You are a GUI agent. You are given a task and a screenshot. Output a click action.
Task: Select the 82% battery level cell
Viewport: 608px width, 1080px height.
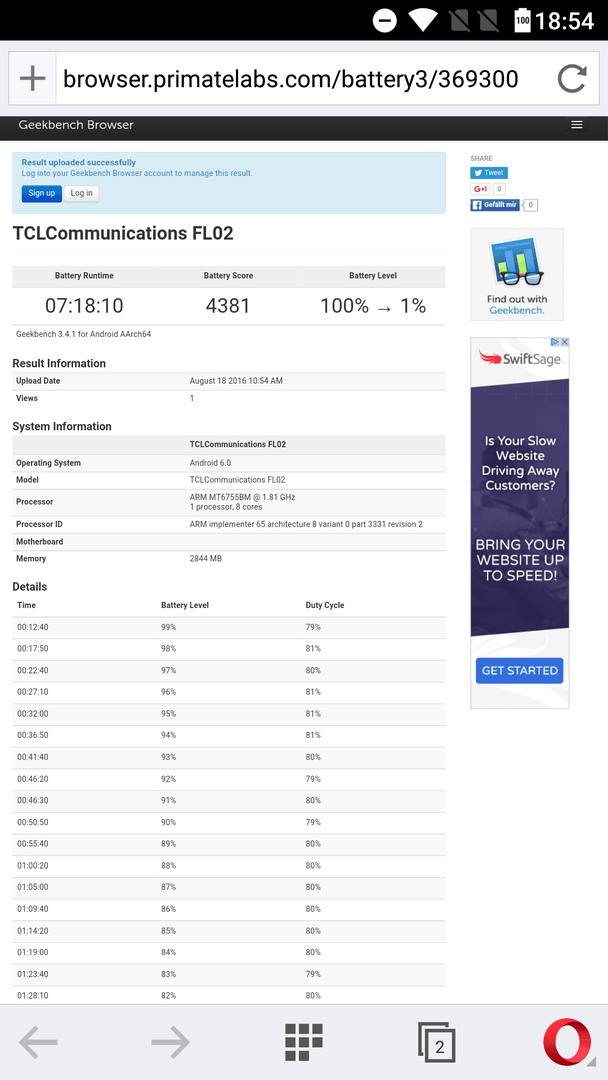click(x=169, y=995)
